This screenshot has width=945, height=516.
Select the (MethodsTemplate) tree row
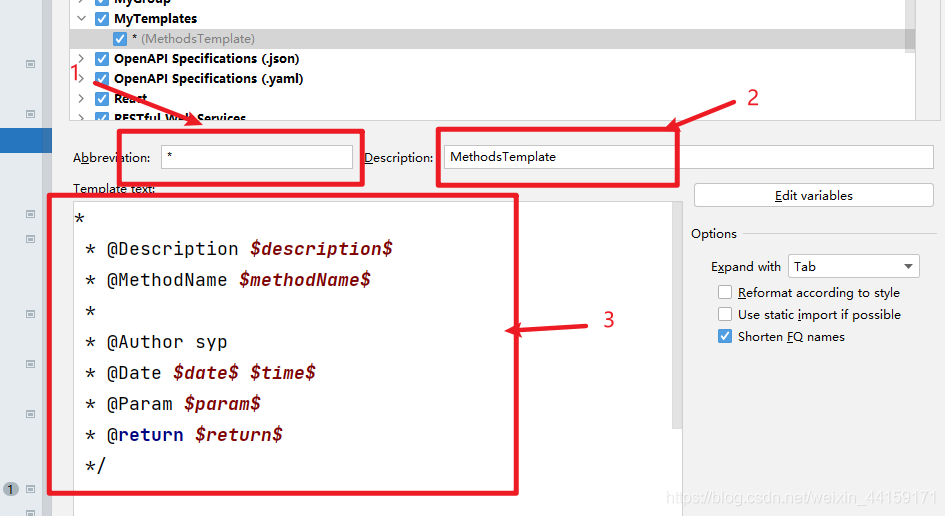(492, 39)
